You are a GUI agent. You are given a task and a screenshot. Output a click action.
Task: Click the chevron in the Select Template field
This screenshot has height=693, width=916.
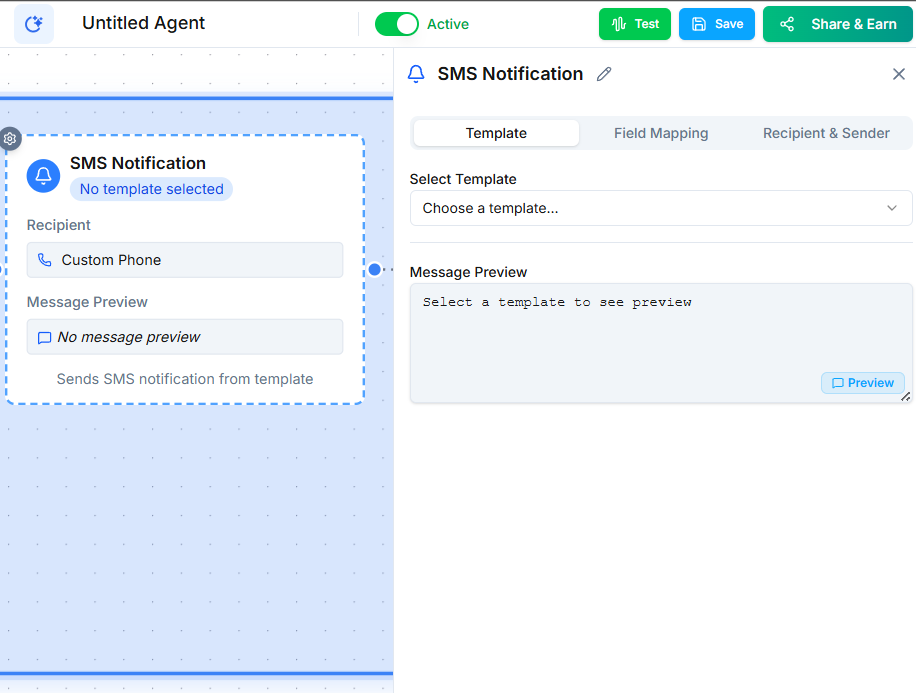(891, 208)
